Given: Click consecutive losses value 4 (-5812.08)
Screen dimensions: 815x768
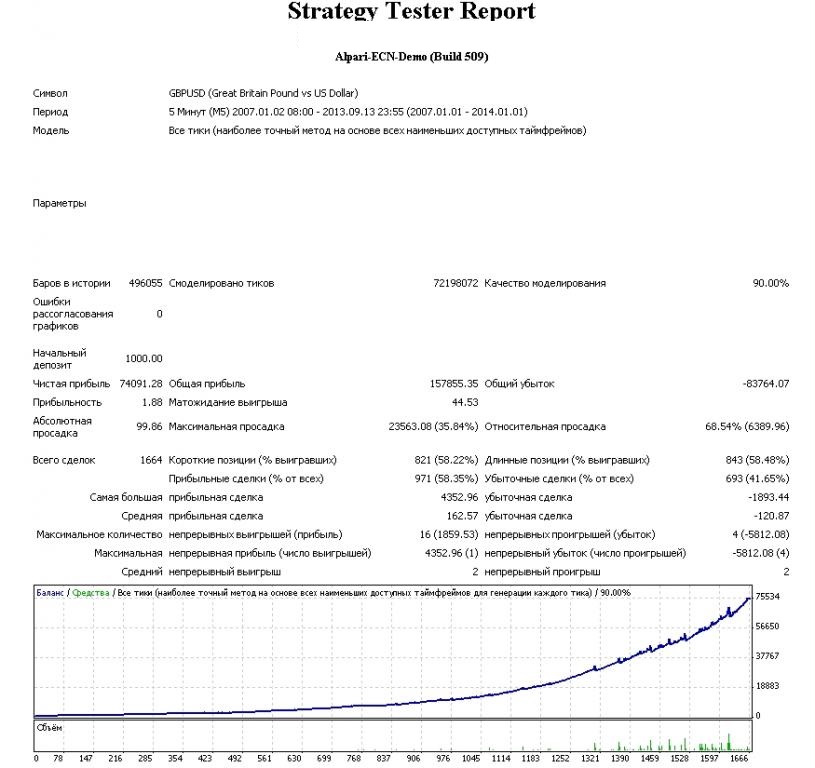Looking at the screenshot, I should [760, 535].
